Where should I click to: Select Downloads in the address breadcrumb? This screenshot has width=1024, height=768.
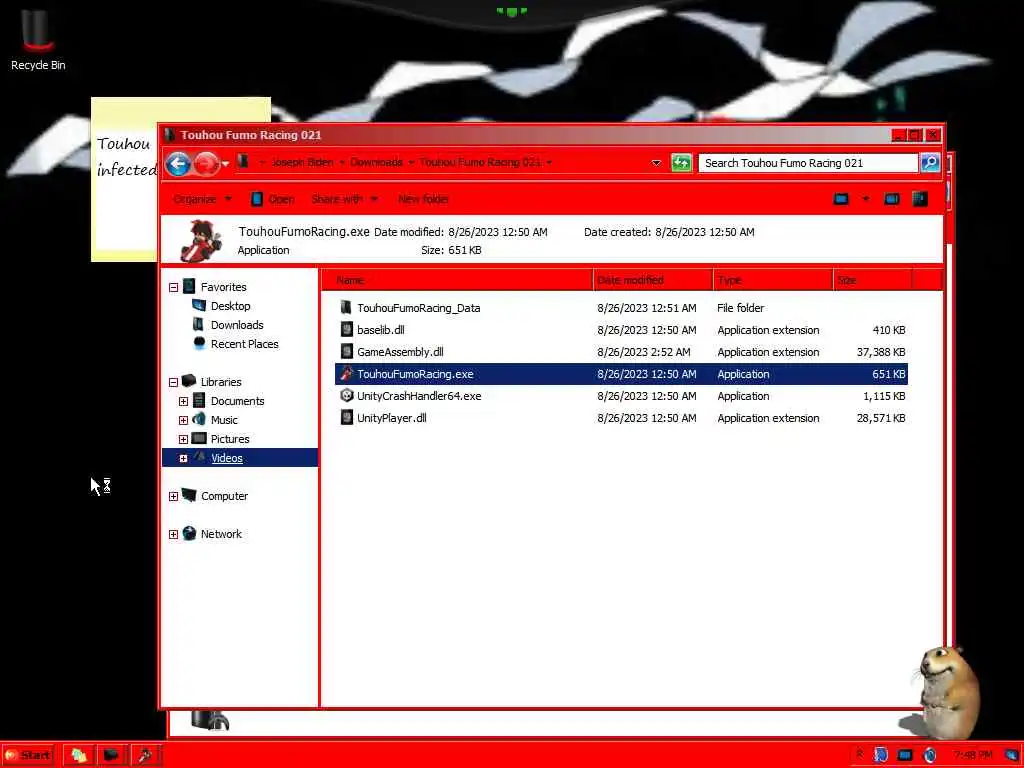point(376,162)
